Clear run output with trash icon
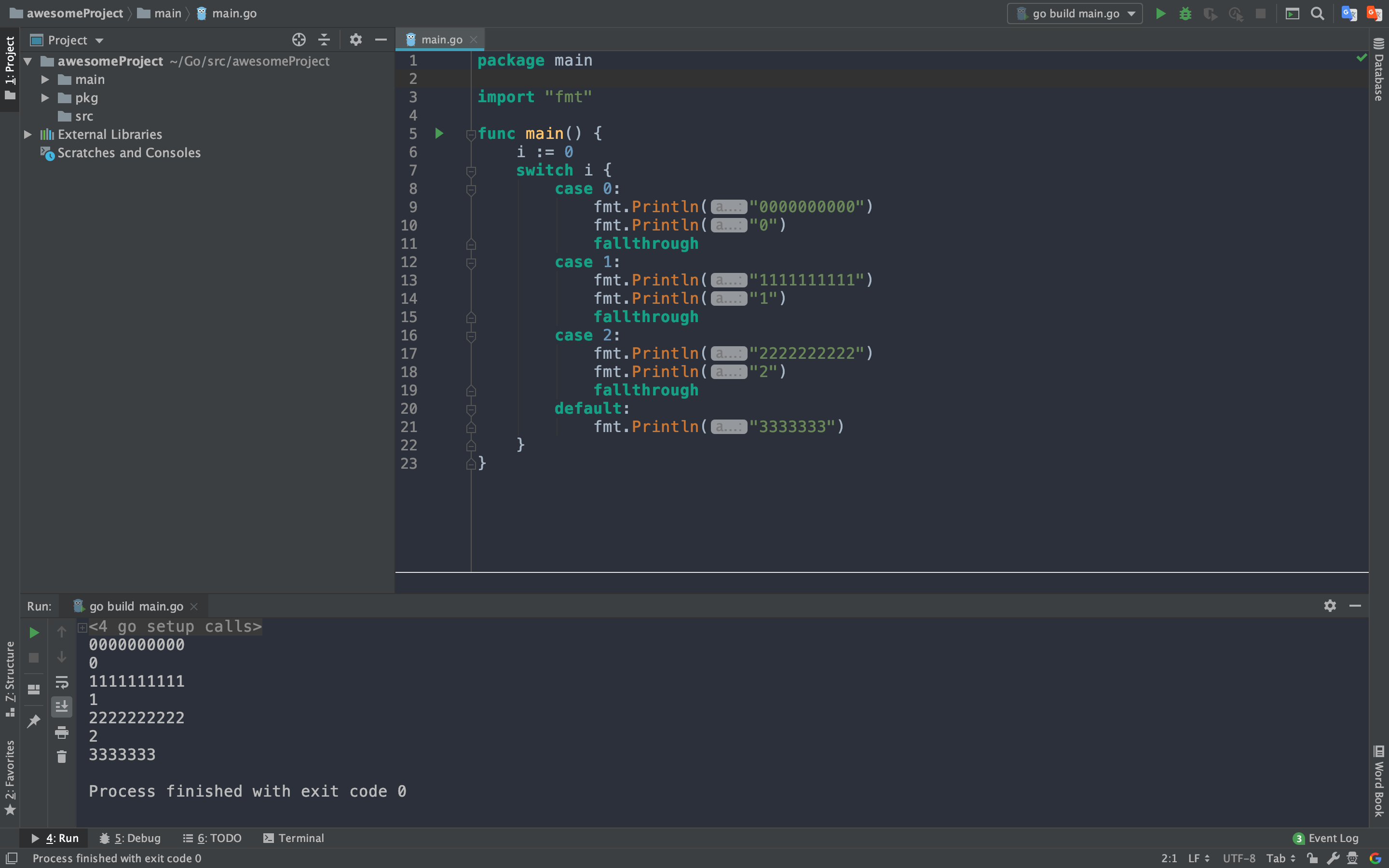The height and width of the screenshot is (868, 1389). coord(61,757)
